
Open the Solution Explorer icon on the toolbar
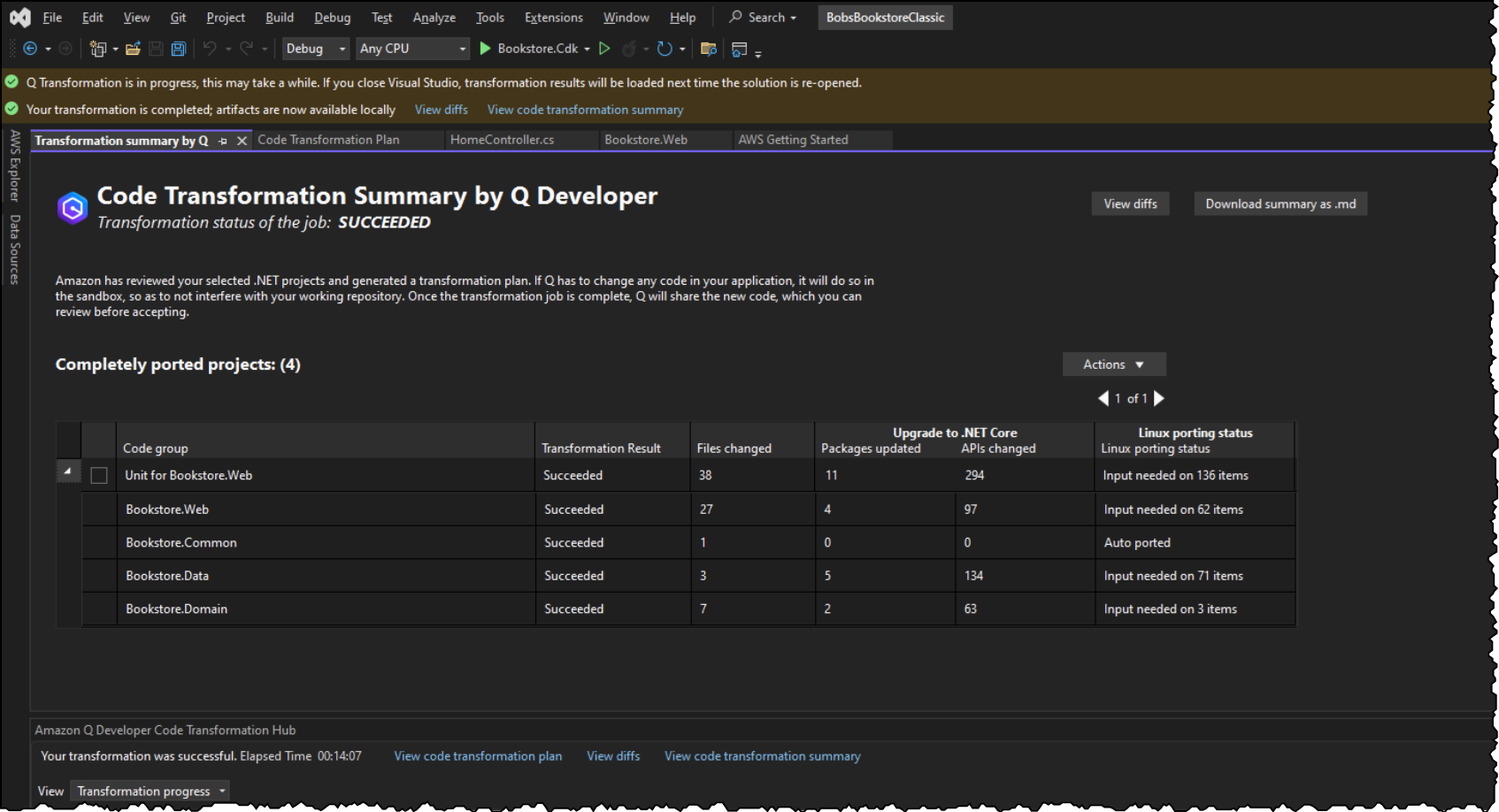741,50
